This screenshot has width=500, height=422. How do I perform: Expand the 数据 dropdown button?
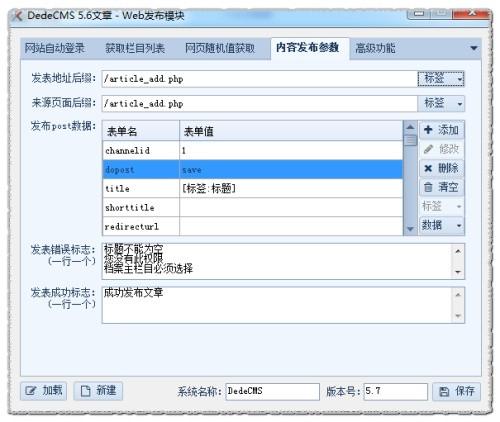click(x=442, y=226)
